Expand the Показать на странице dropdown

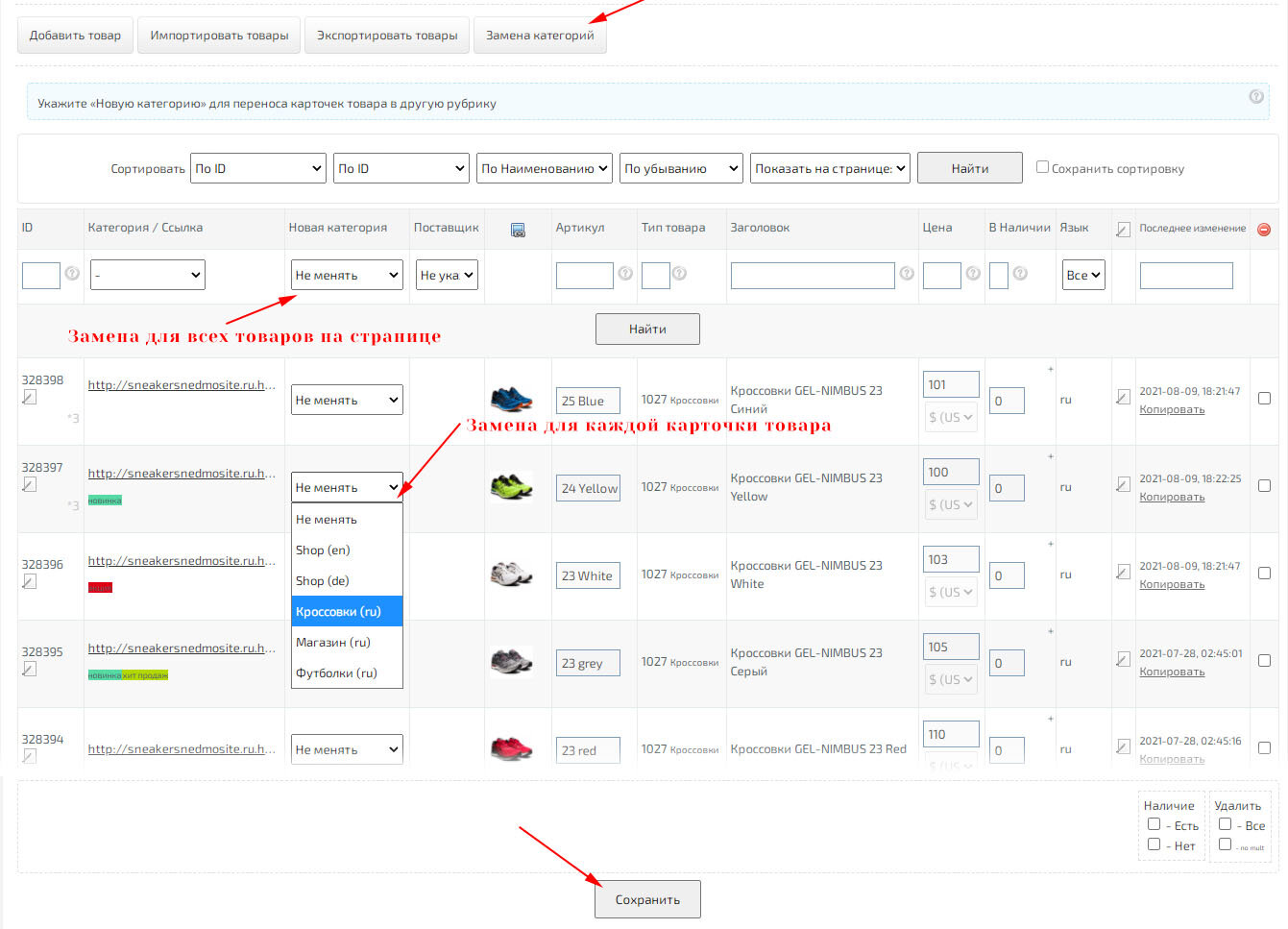(829, 168)
